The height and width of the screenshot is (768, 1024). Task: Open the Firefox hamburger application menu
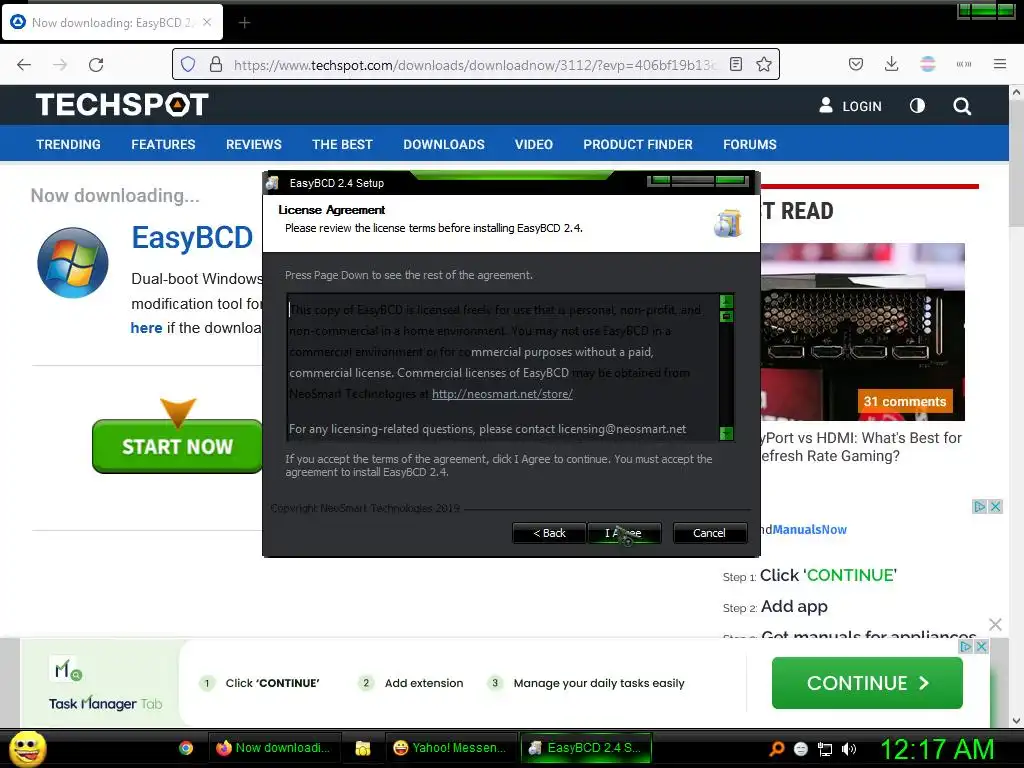(999, 64)
